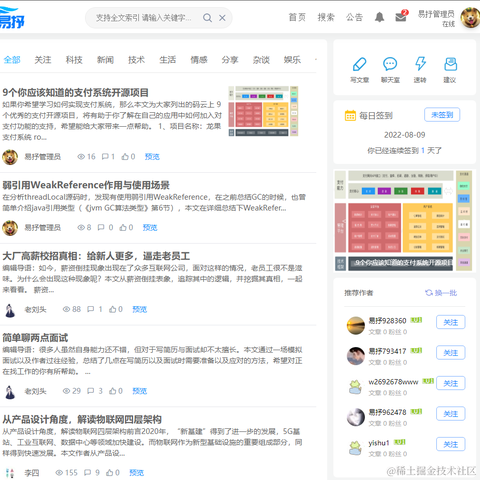Open 公告 in top navigation

(x=354, y=17)
